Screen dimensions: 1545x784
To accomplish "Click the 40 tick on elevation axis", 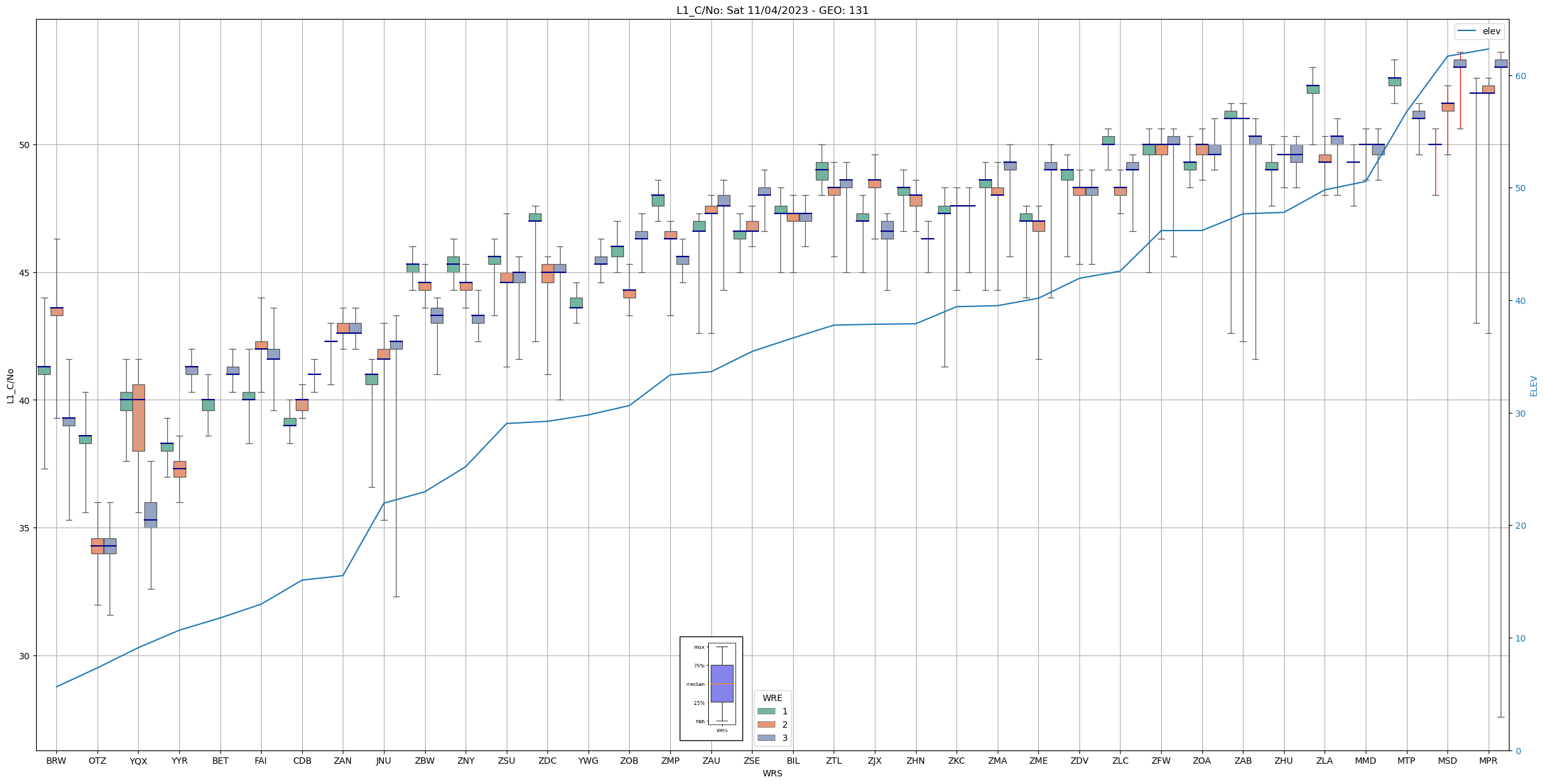I will (1520, 301).
